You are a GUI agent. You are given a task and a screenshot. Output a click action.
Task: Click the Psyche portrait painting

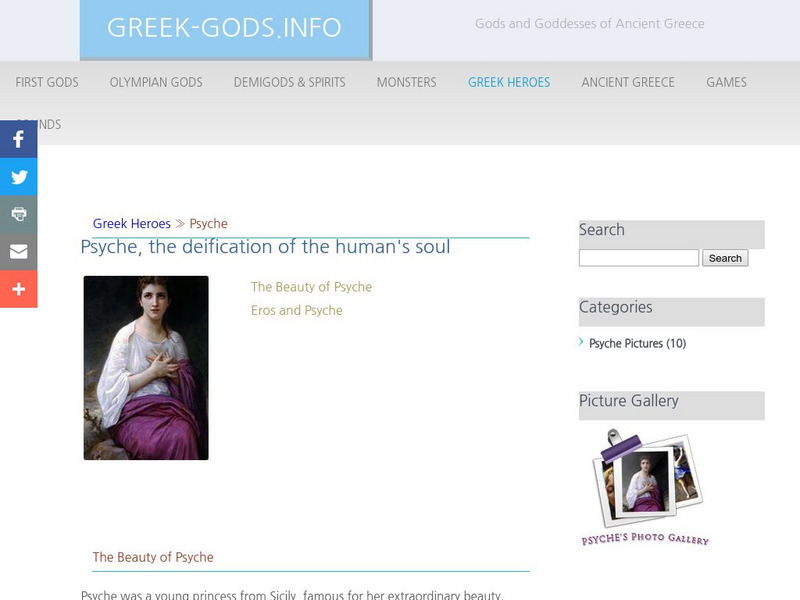point(146,368)
